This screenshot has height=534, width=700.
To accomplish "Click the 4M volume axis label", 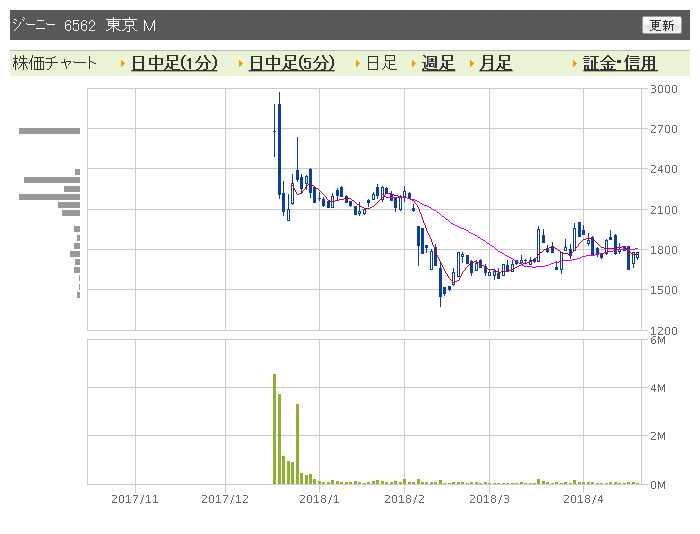I will point(658,388).
